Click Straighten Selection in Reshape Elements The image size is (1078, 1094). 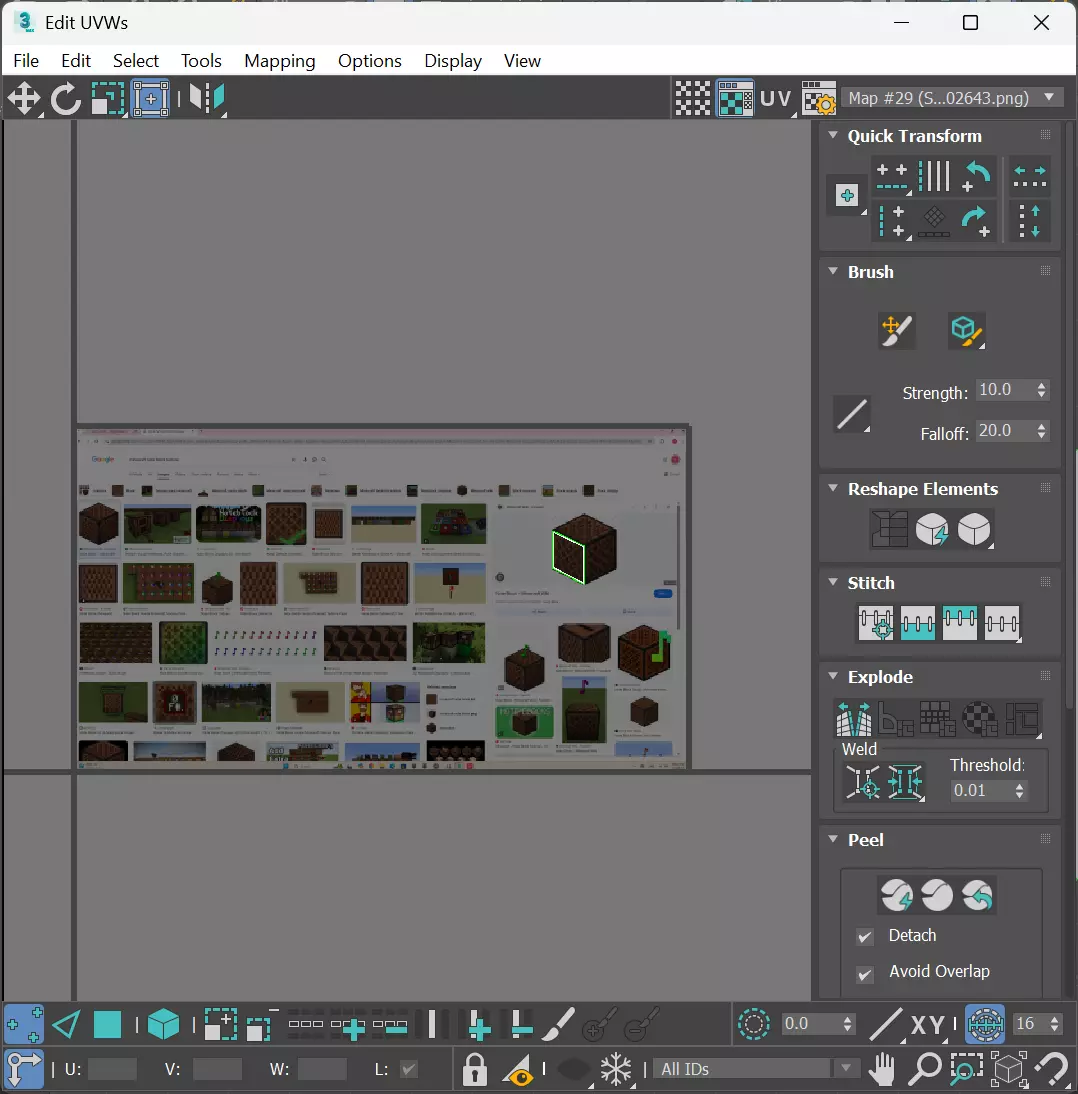click(890, 530)
